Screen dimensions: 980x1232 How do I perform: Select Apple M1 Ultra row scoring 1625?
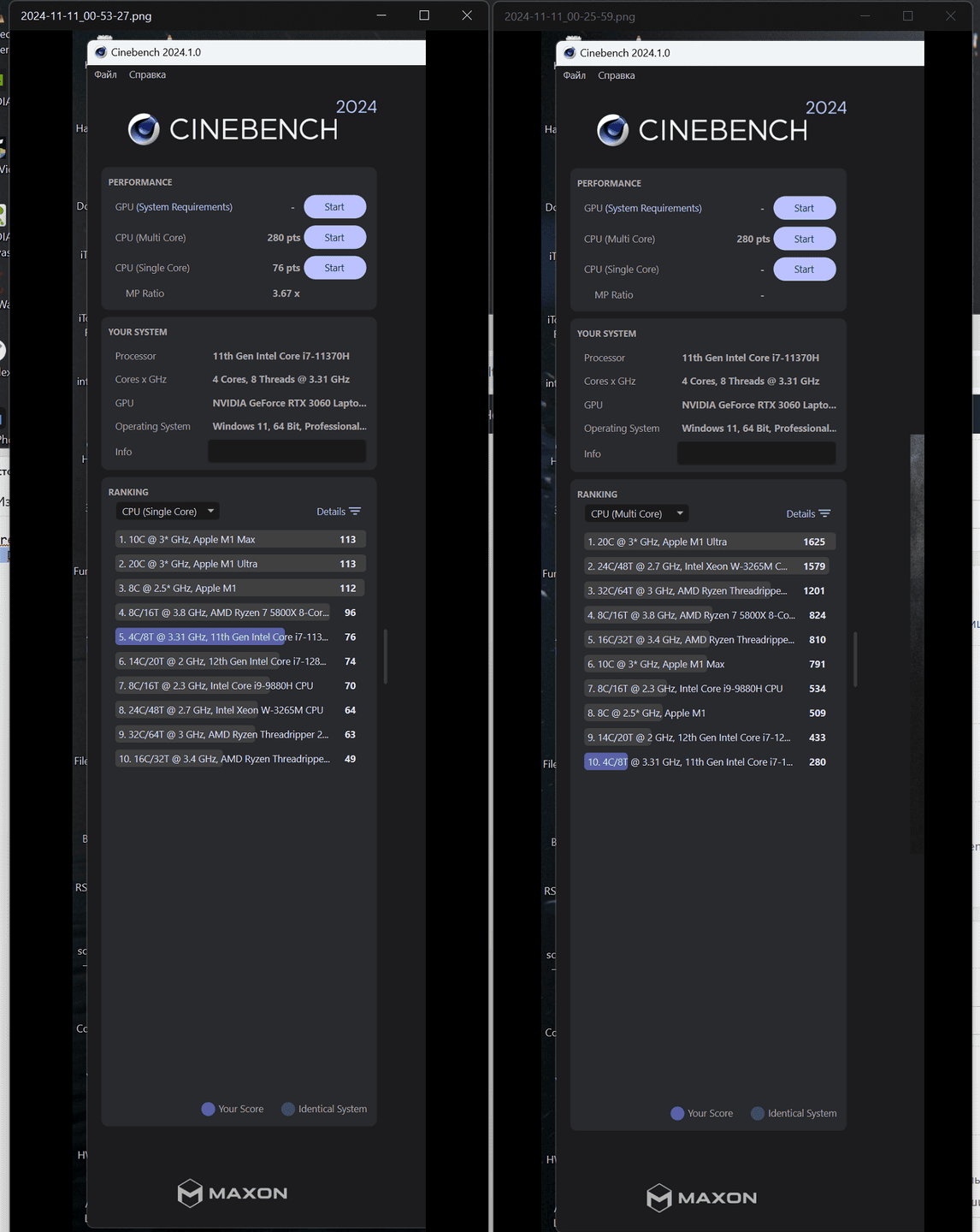click(x=710, y=542)
